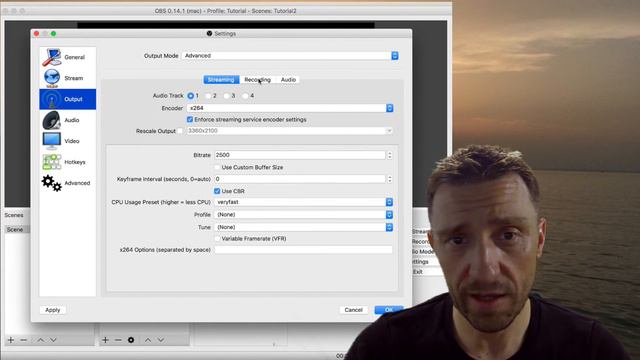Move source up arrow in Sources panel
The image size is (640, 360).
point(148,340)
